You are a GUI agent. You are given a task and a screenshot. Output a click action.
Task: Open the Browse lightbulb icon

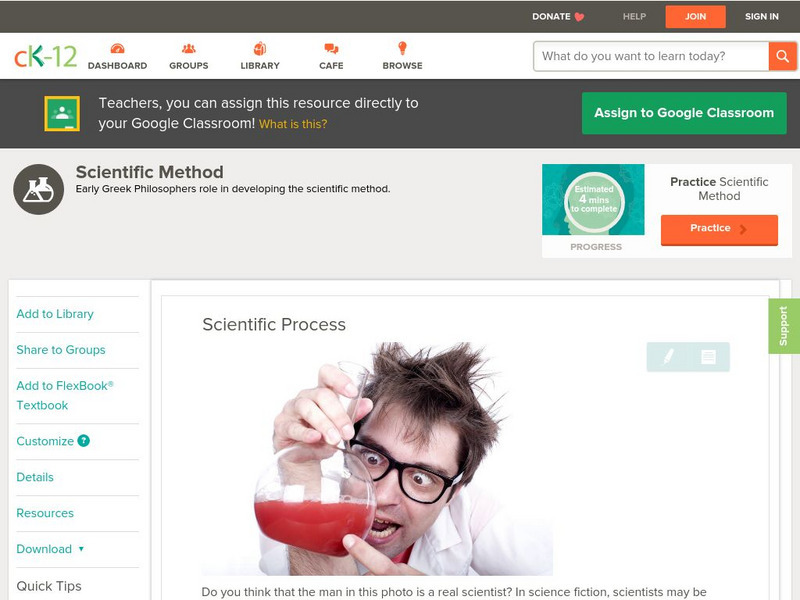click(x=402, y=48)
